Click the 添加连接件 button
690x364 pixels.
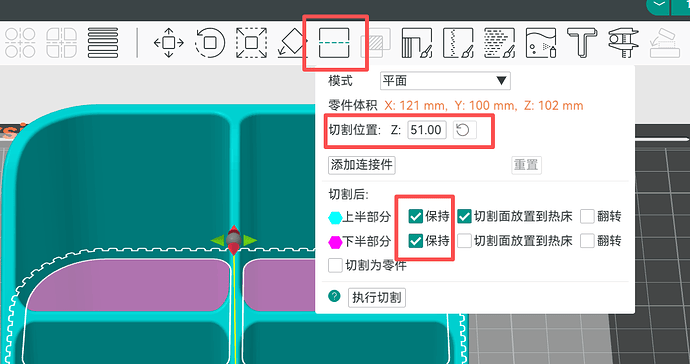(361, 165)
